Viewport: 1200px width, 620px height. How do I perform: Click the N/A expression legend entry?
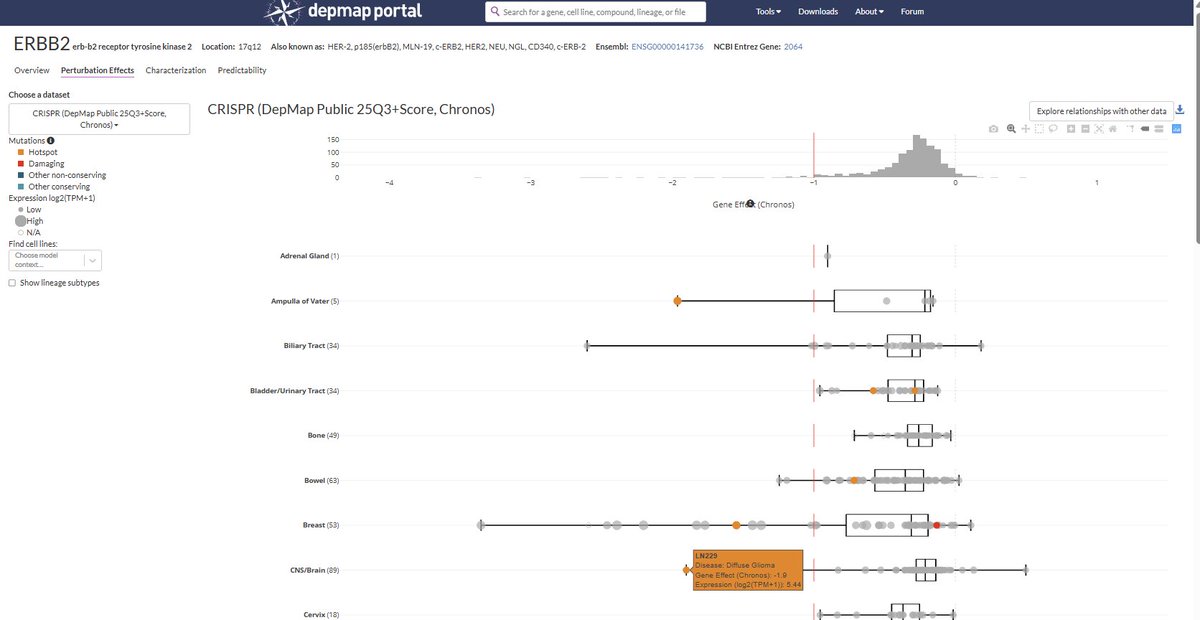[28, 232]
